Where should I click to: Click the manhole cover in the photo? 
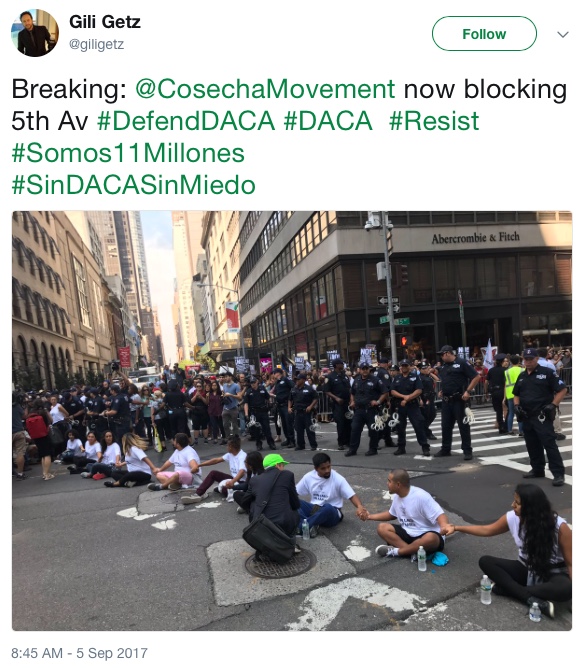[x=281, y=563]
